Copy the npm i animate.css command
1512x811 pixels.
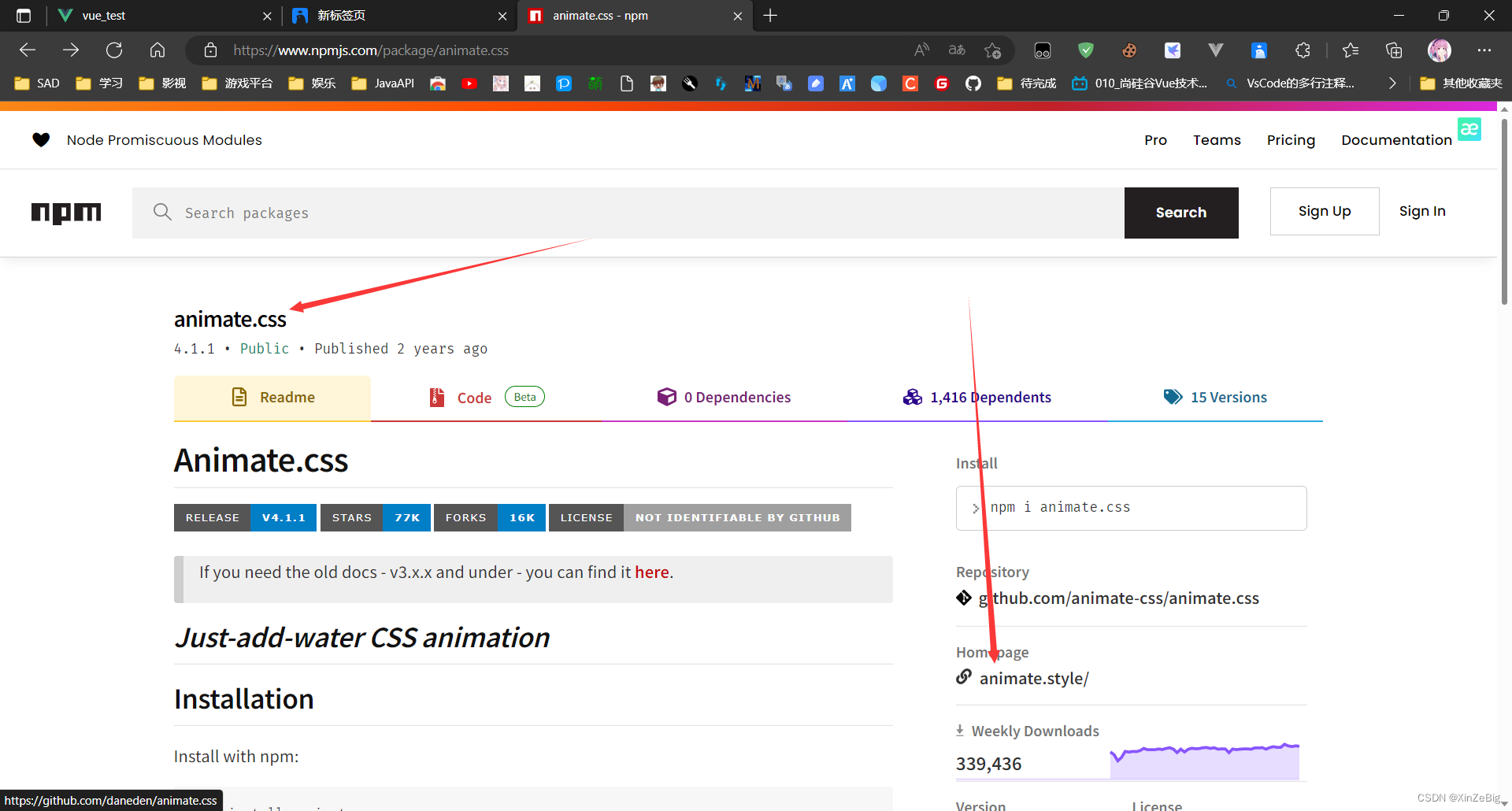click(x=1131, y=508)
